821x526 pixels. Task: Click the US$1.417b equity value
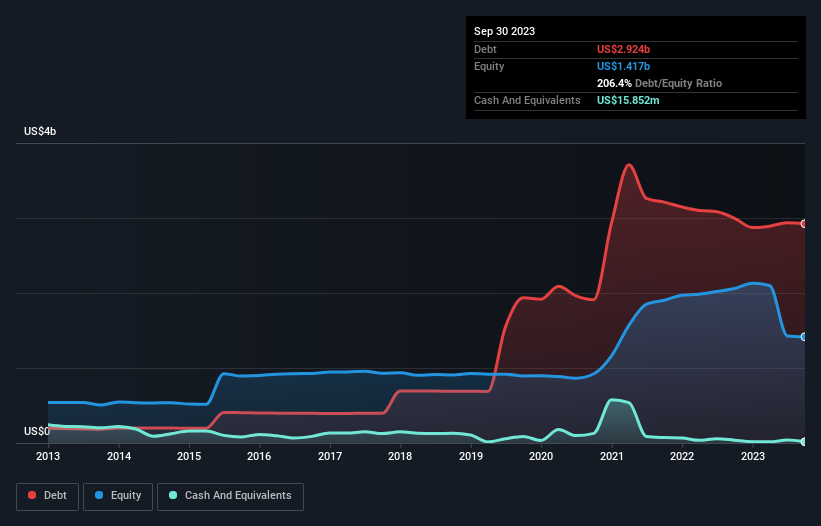pos(623,66)
